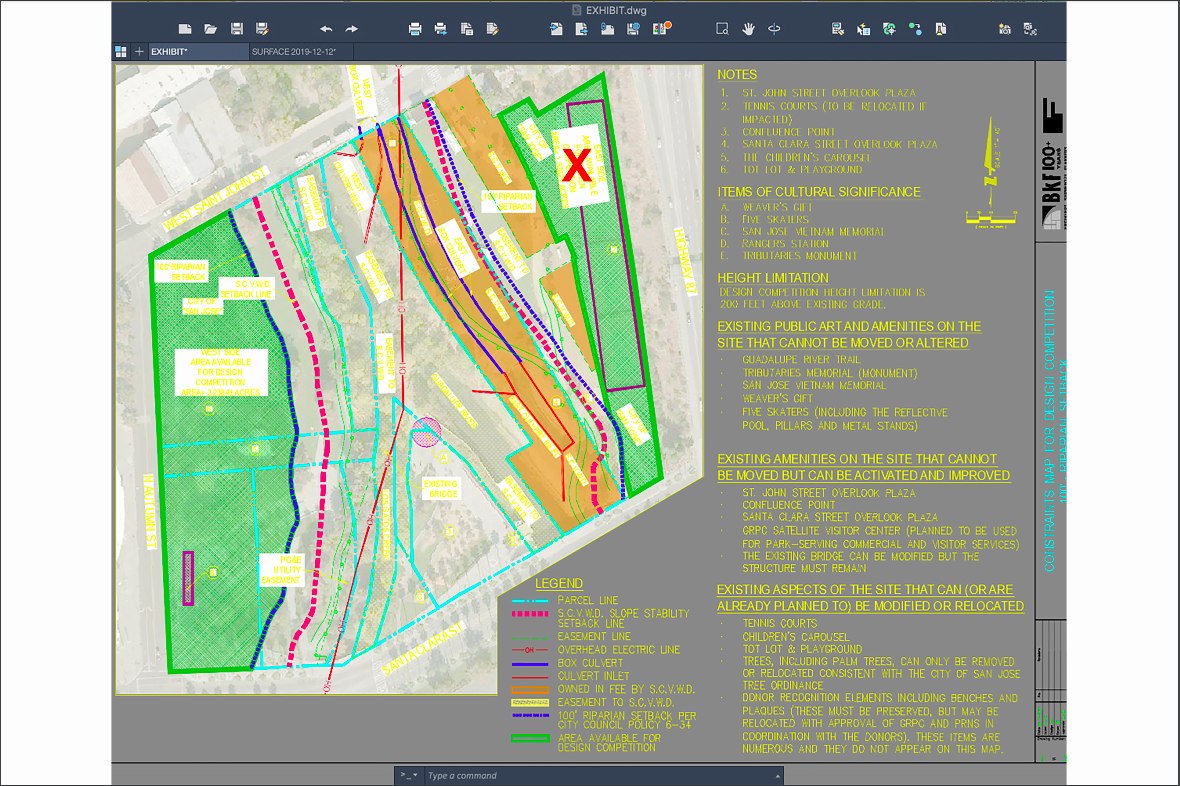Click the WEST SIDE AREA AVAILABLE label
This screenshot has height=786, width=1180.
pyautogui.click(x=220, y=372)
